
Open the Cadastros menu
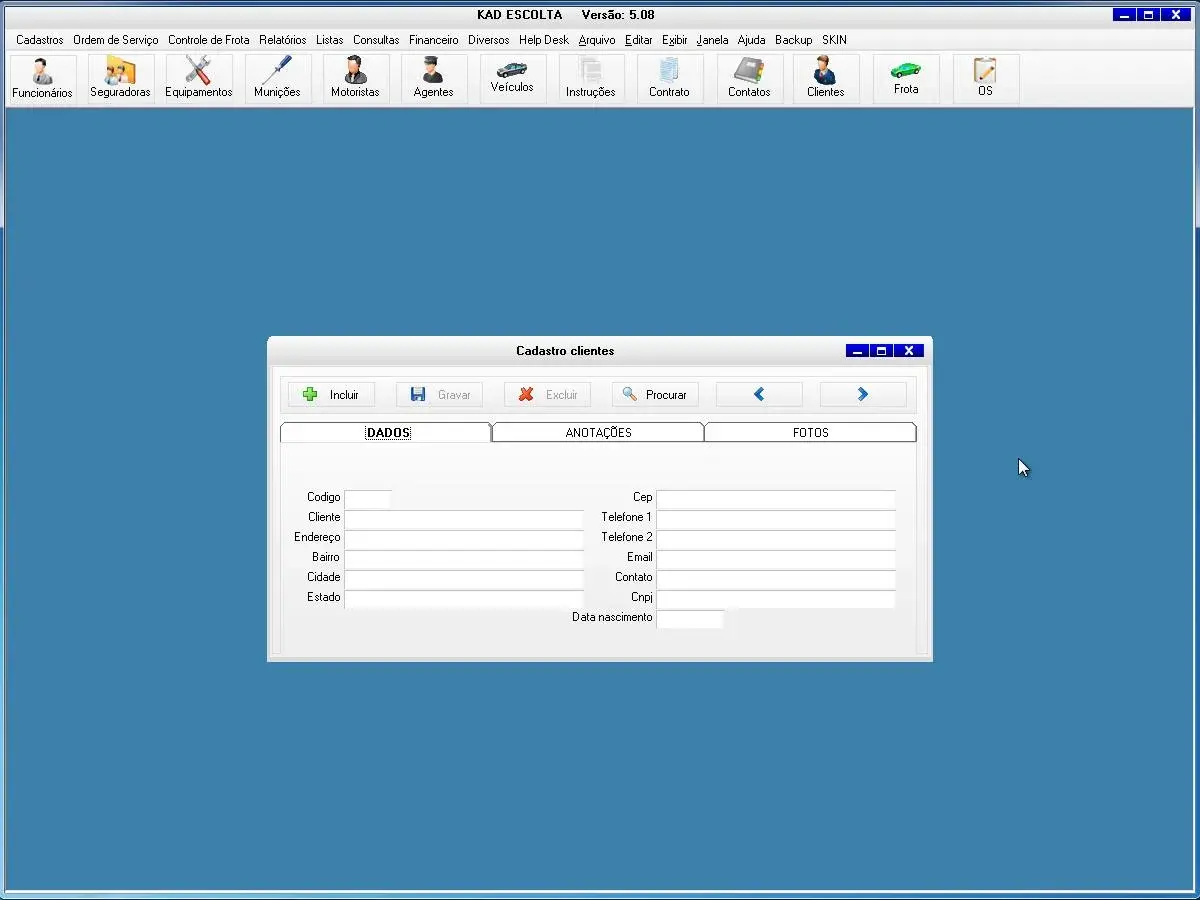point(40,40)
